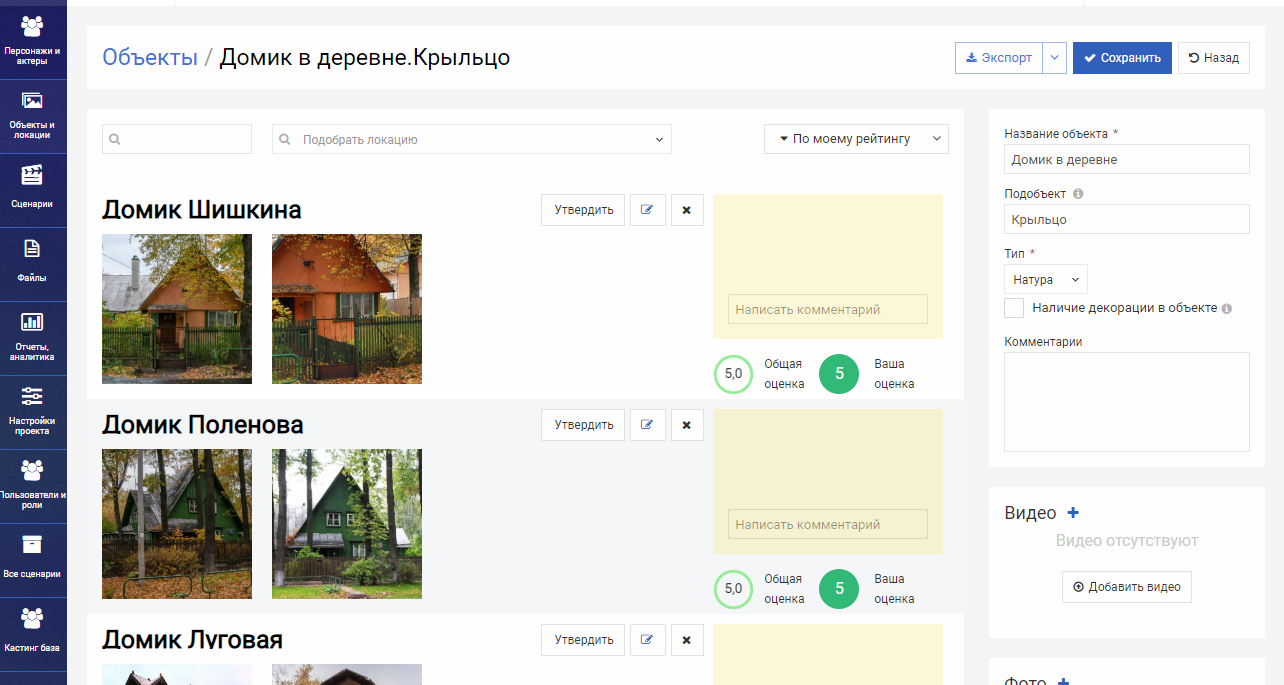The image size is (1284, 685).
Task: Click the Добавить видео button
Action: coord(1127,587)
